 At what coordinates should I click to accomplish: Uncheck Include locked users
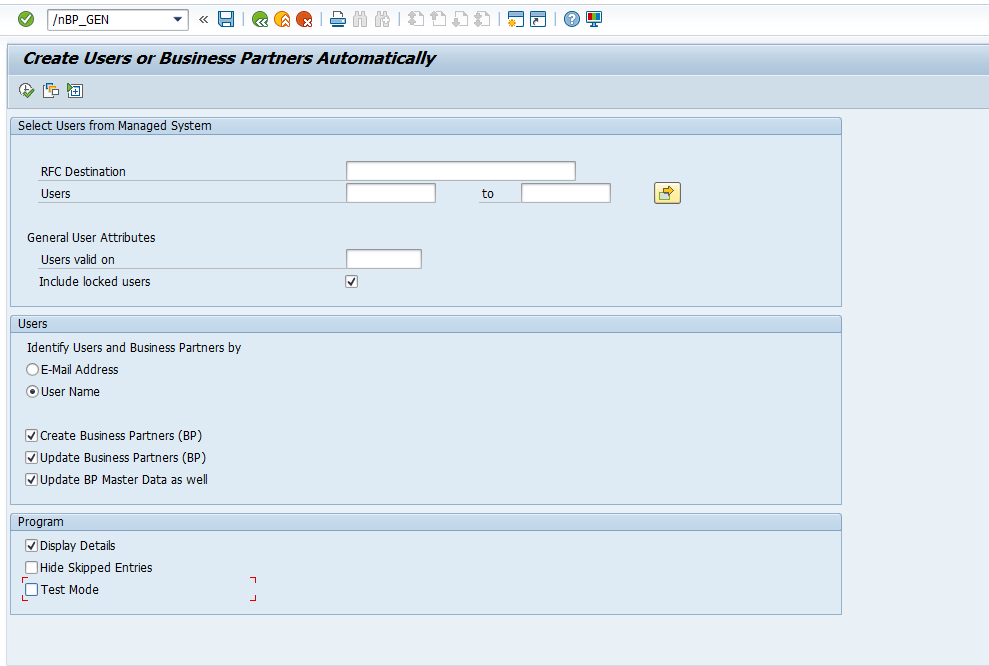[352, 281]
